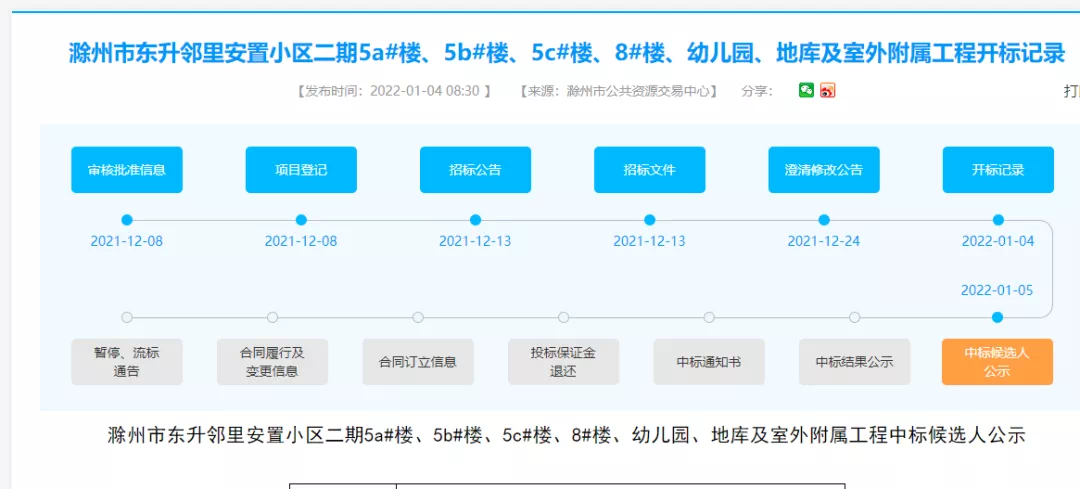Open the 审核批准信息 stage button
1080x489 pixels.
[x=127, y=169]
